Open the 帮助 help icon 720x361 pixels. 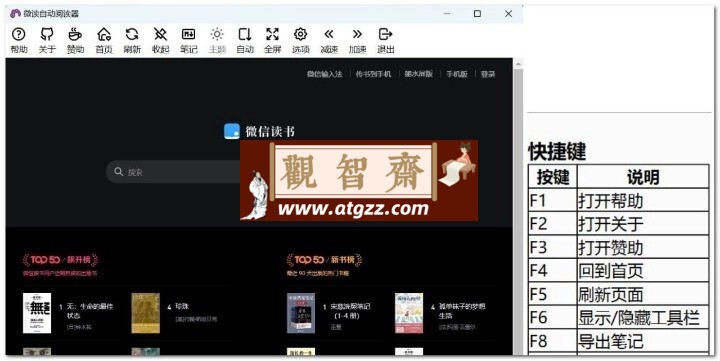(18, 34)
